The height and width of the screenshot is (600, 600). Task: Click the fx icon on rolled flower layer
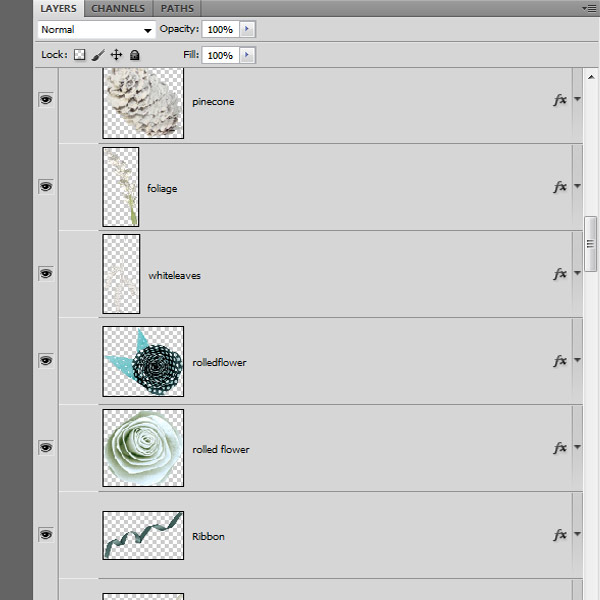tap(560, 447)
